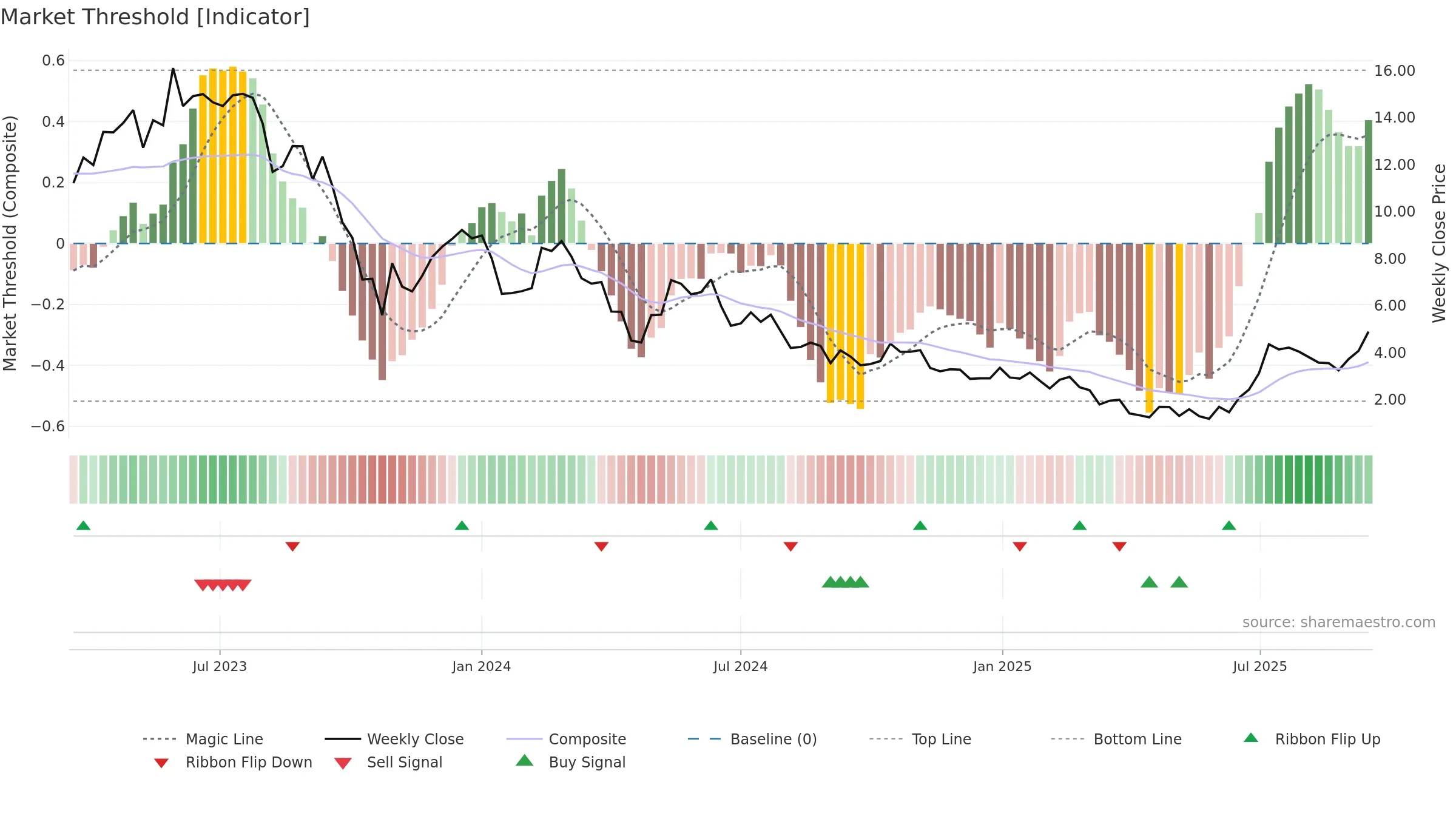Viewport: 1456px width, 819px height.
Task: Click the Jul 2025 x-axis label
Action: [1260, 667]
